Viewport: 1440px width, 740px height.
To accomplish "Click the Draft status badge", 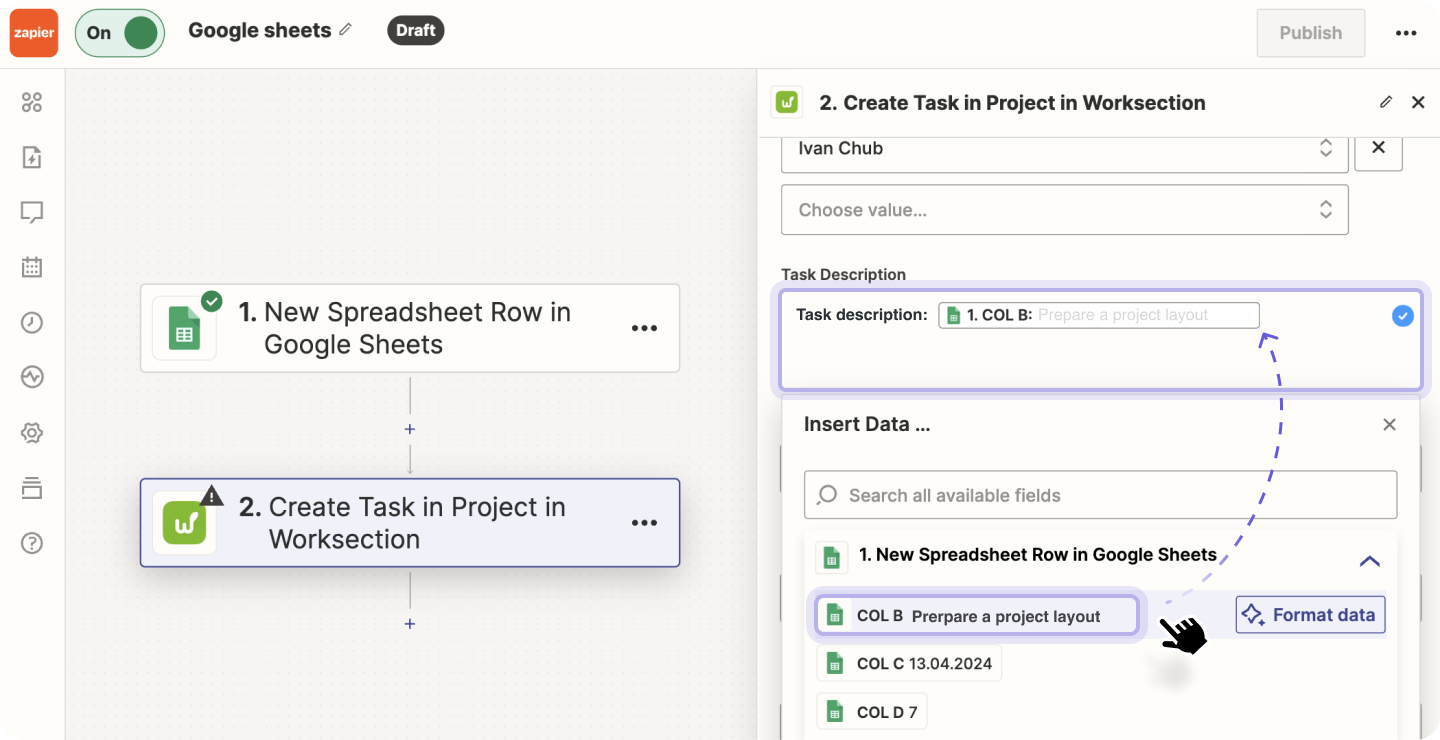I will [x=415, y=30].
